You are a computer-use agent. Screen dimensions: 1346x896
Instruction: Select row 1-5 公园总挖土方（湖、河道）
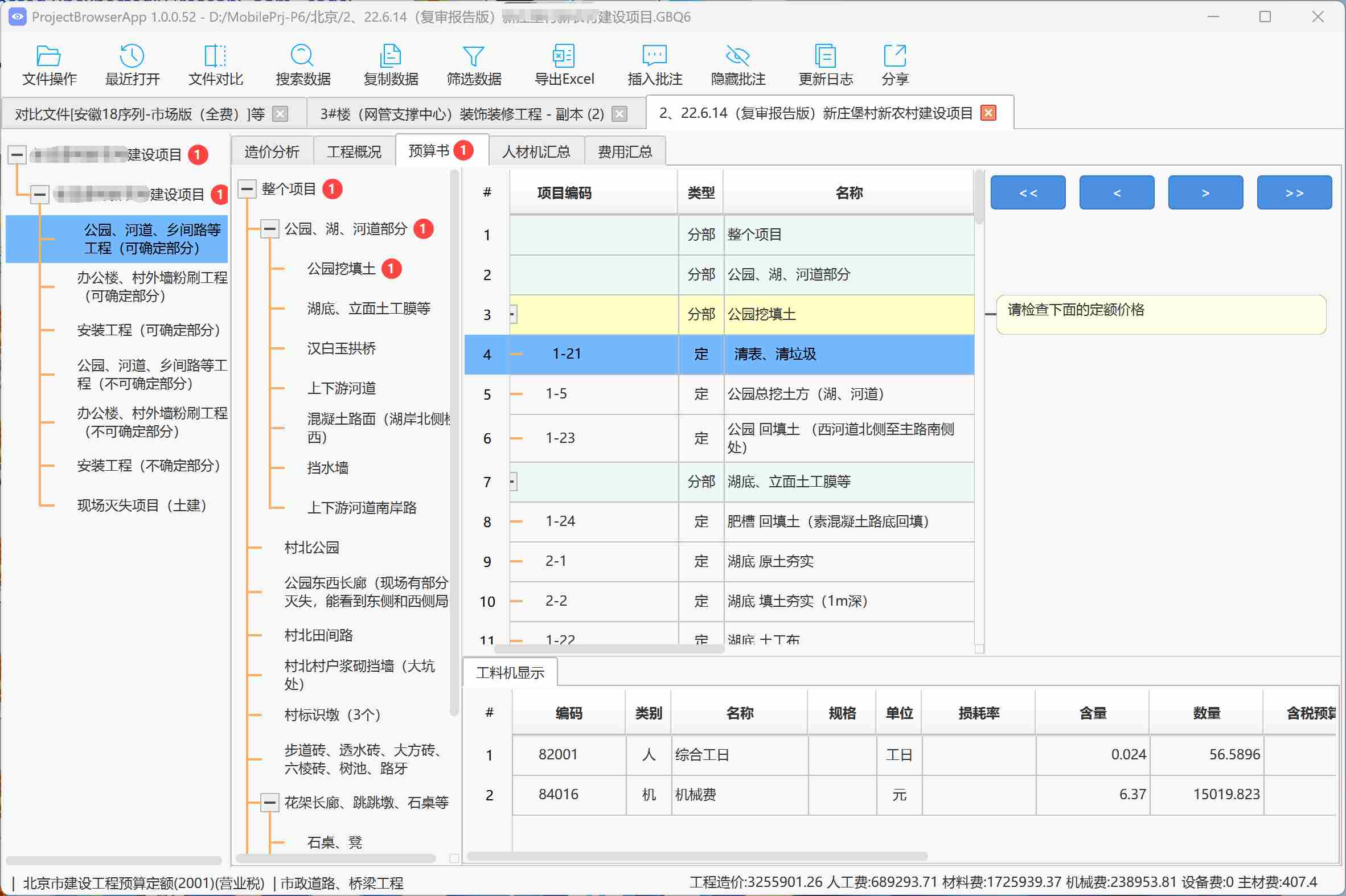[x=719, y=394]
